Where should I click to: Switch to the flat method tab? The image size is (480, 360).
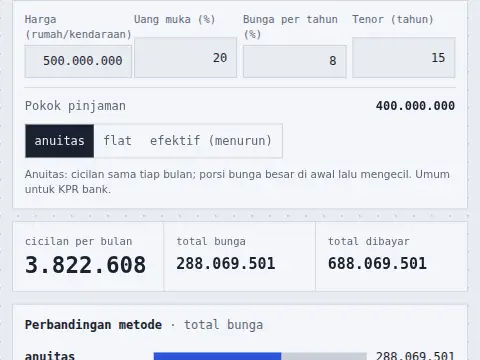click(x=117, y=141)
